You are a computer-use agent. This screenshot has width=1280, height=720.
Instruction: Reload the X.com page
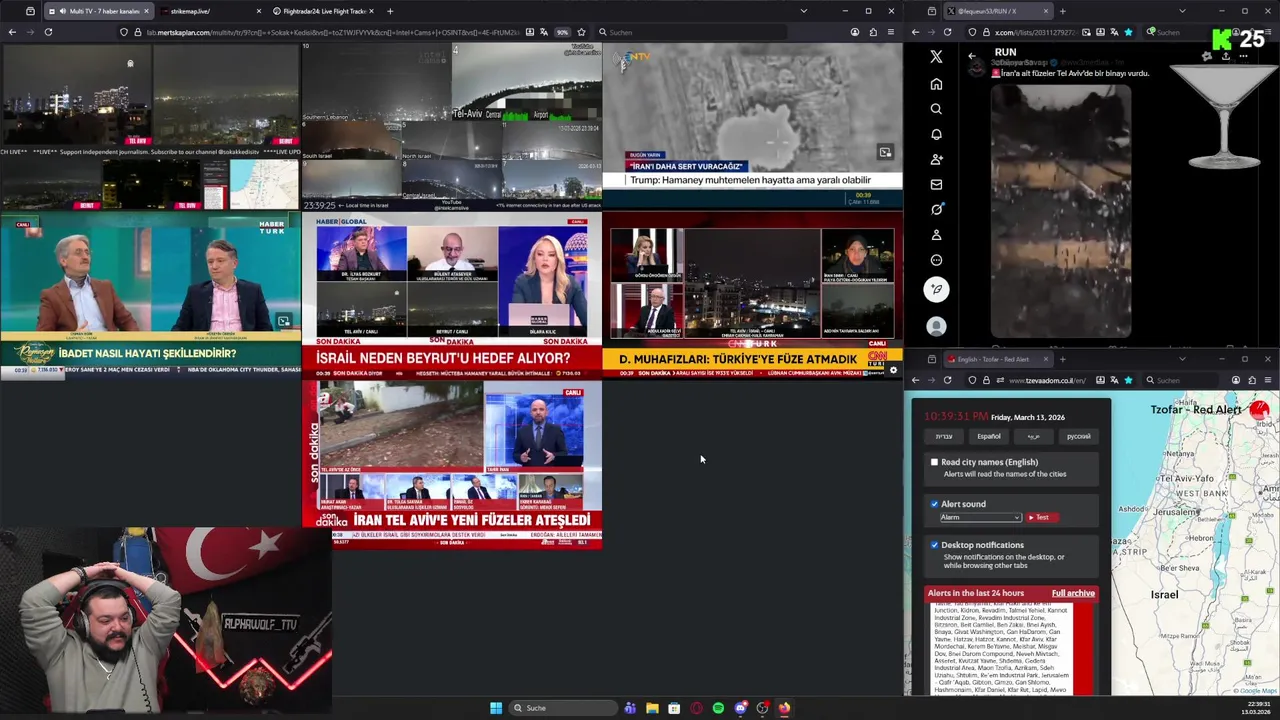947,32
